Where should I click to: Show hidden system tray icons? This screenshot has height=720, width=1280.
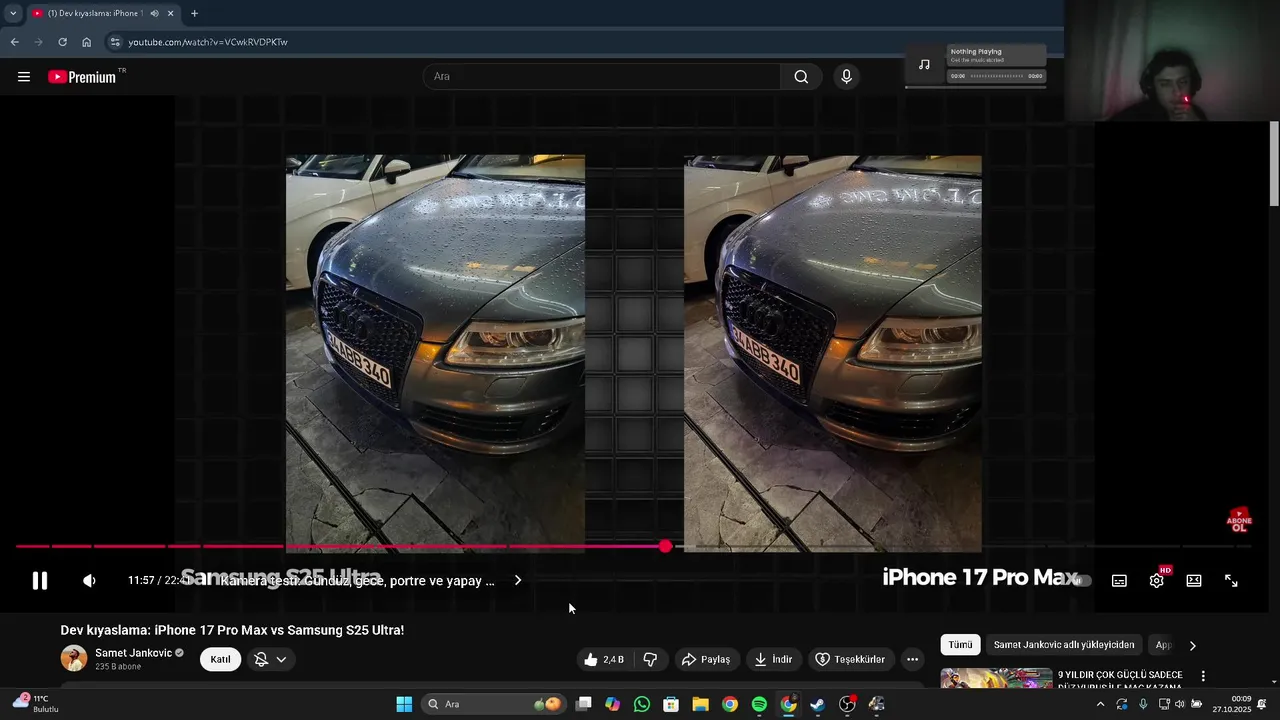pos(1100,704)
